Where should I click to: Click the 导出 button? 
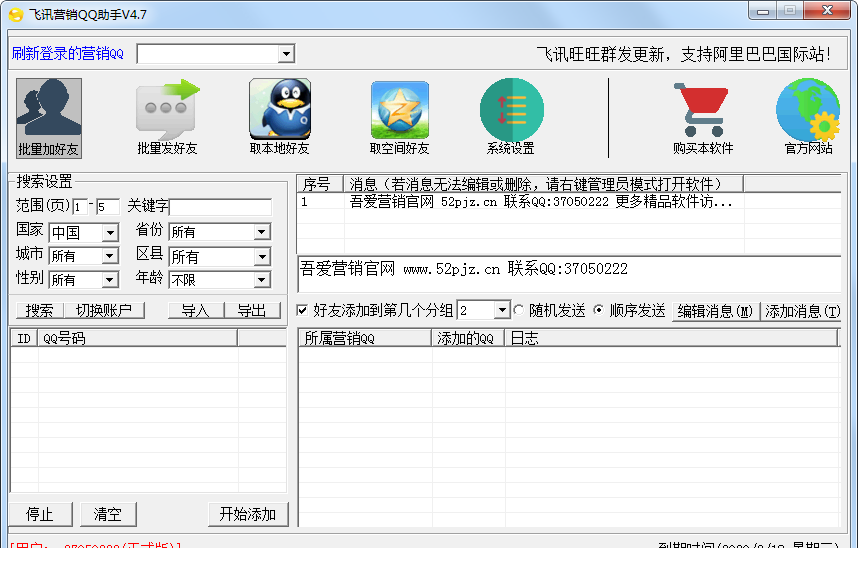tap(252, 311)
